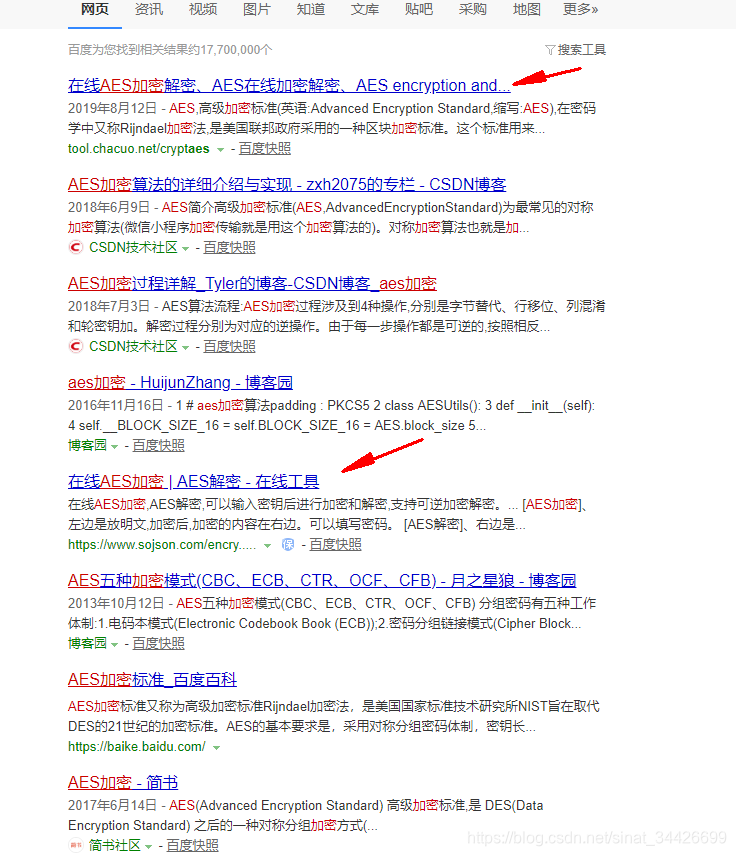Open 在线AES加密 | AES解密 - 在线工具 result

coord(193,482)
